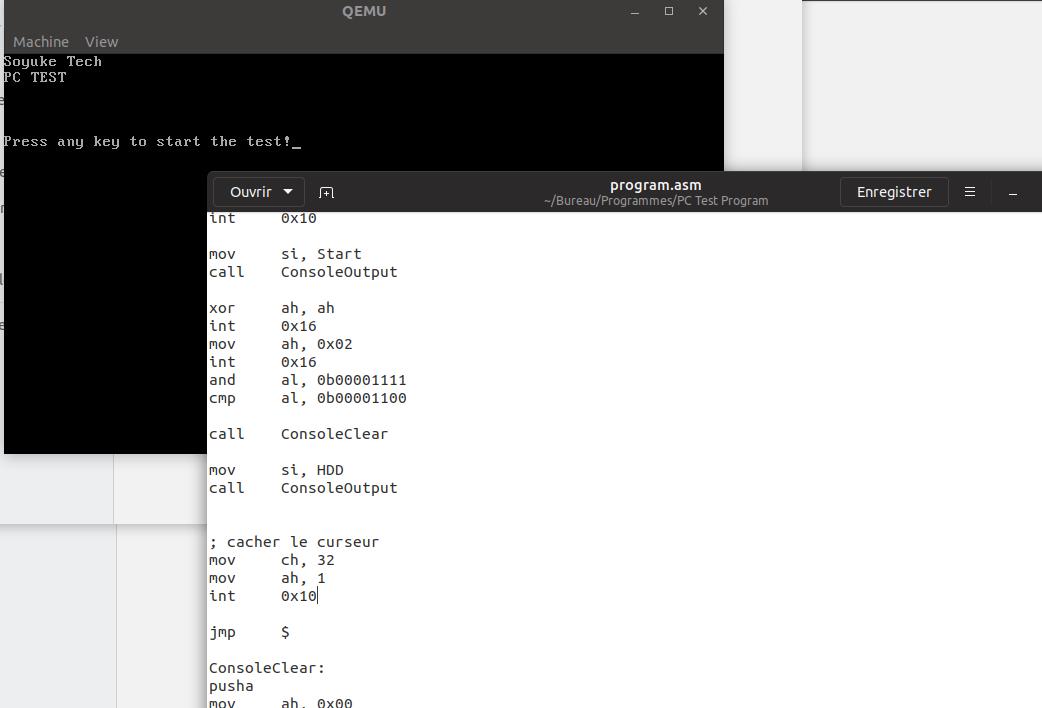Click the '; cacher le curseur' comment line

coord(294,542)
